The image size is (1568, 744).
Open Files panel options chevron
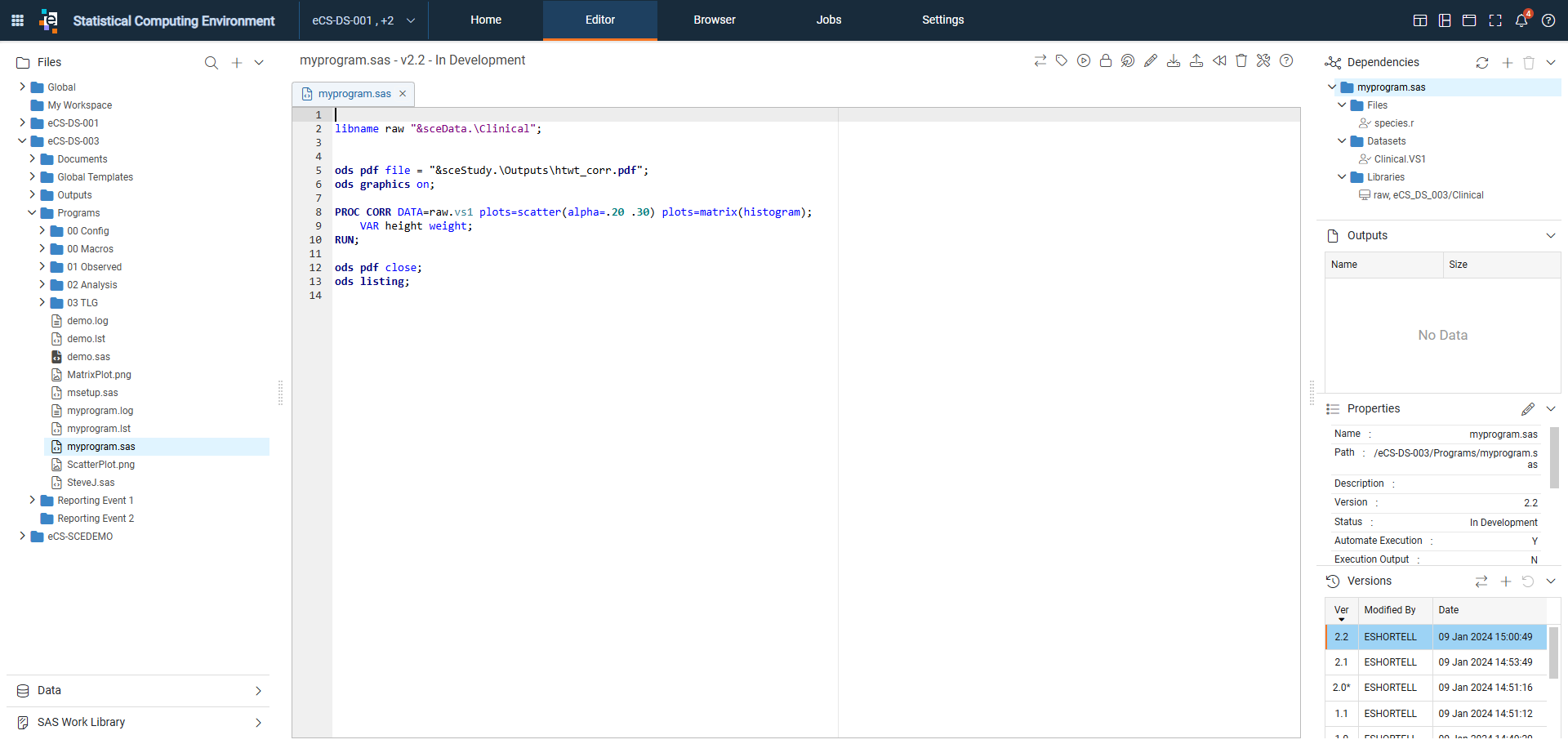[x=259, y=63]
